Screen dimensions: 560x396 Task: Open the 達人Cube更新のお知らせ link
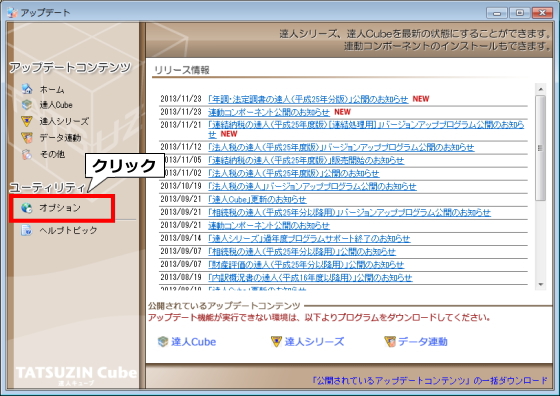click(257, 199)
